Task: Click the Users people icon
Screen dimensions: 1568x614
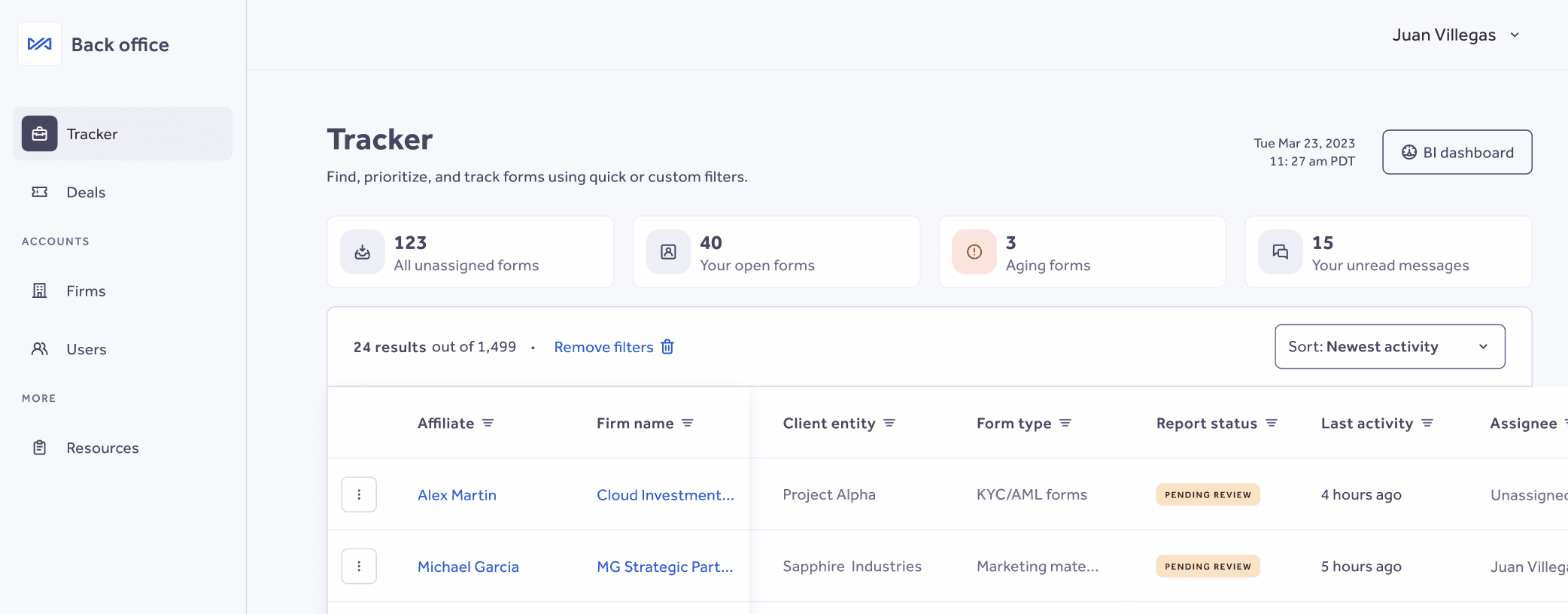Action: (40, 349)
